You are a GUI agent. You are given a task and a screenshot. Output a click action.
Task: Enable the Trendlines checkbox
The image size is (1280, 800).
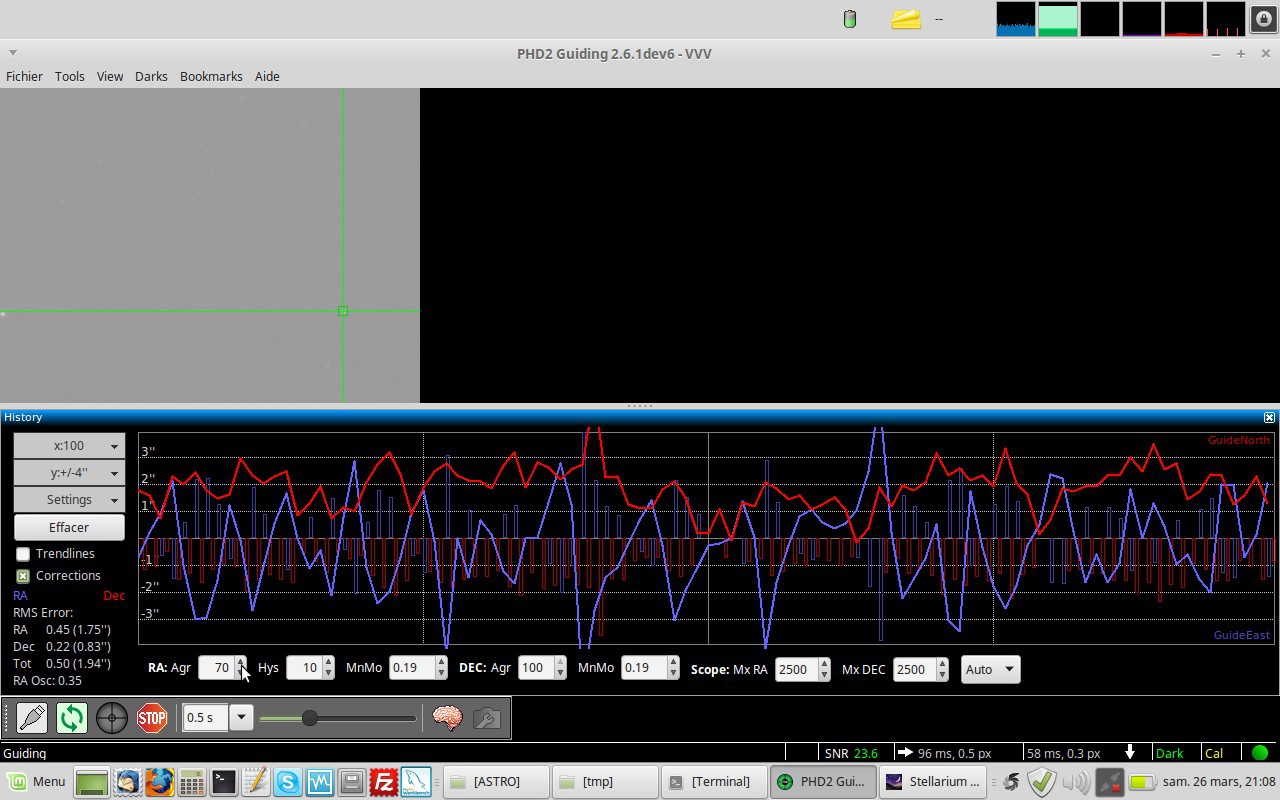(x=23, y=554)
